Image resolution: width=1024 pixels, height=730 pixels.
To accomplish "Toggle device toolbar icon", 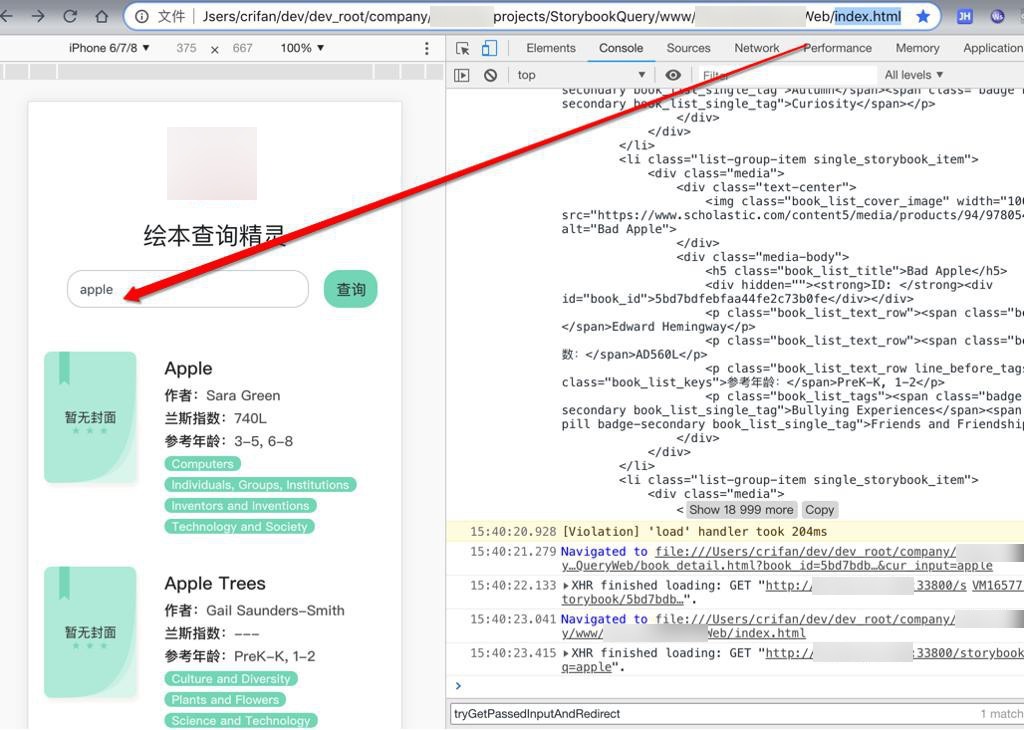I will 488,48.
